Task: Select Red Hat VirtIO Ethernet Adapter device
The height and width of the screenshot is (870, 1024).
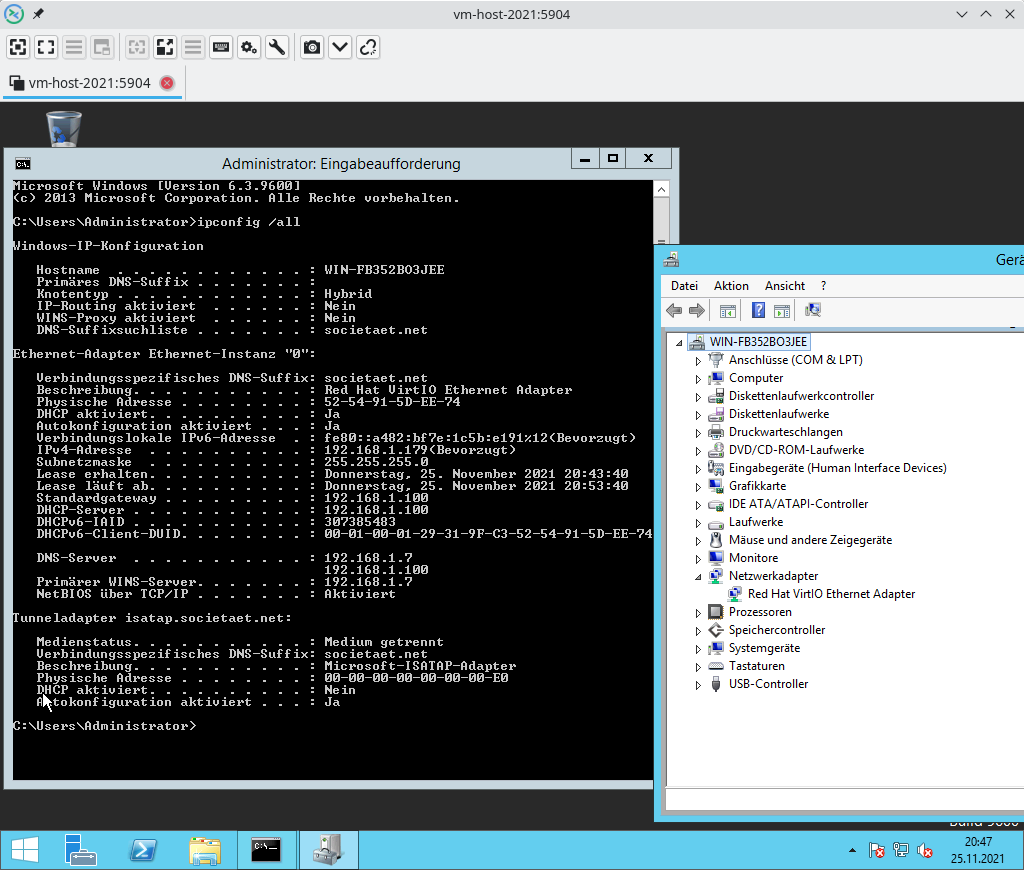Action: tap(831, 594)
